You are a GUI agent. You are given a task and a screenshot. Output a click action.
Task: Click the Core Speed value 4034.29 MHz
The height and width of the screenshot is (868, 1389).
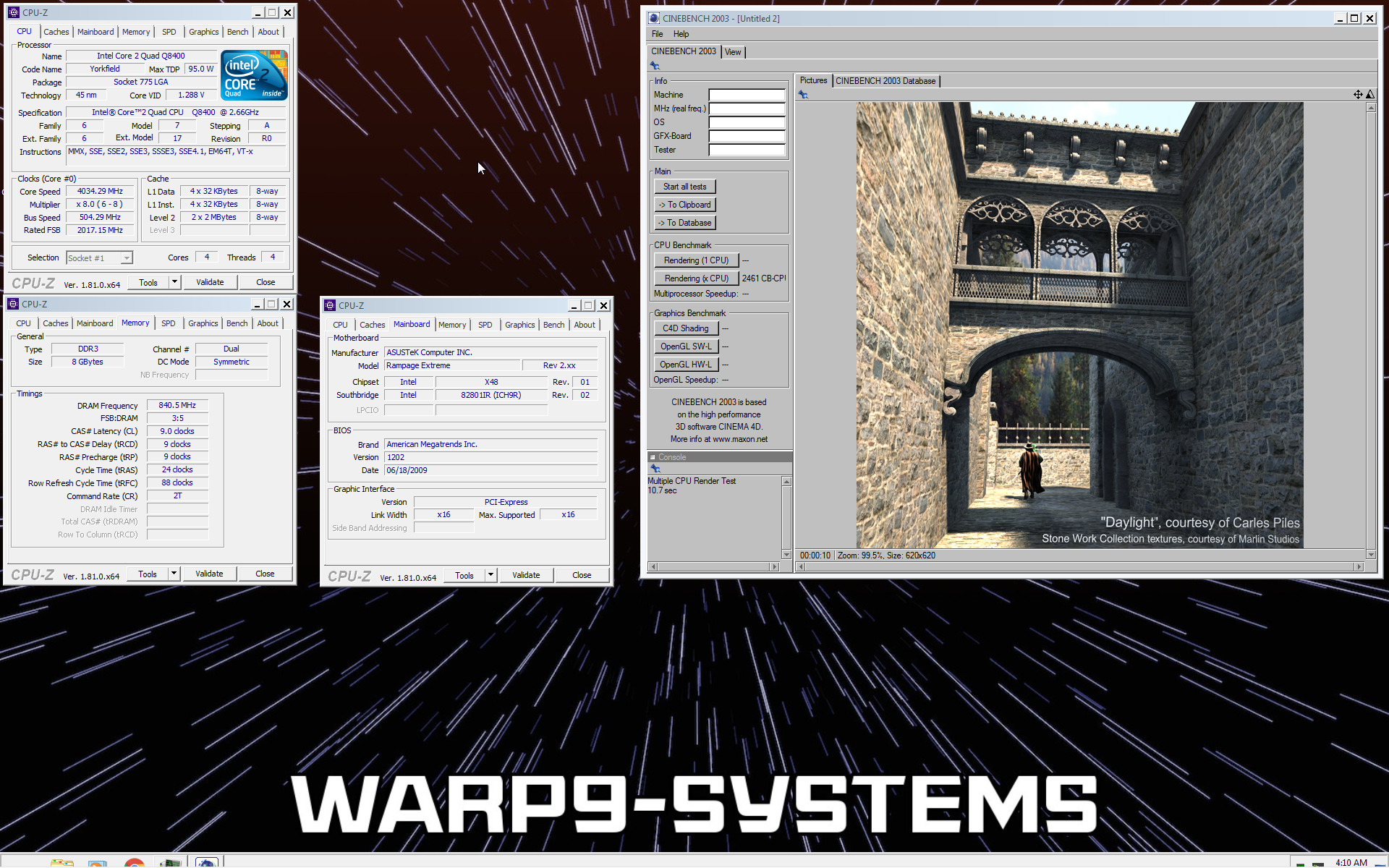tap(100, 192)
